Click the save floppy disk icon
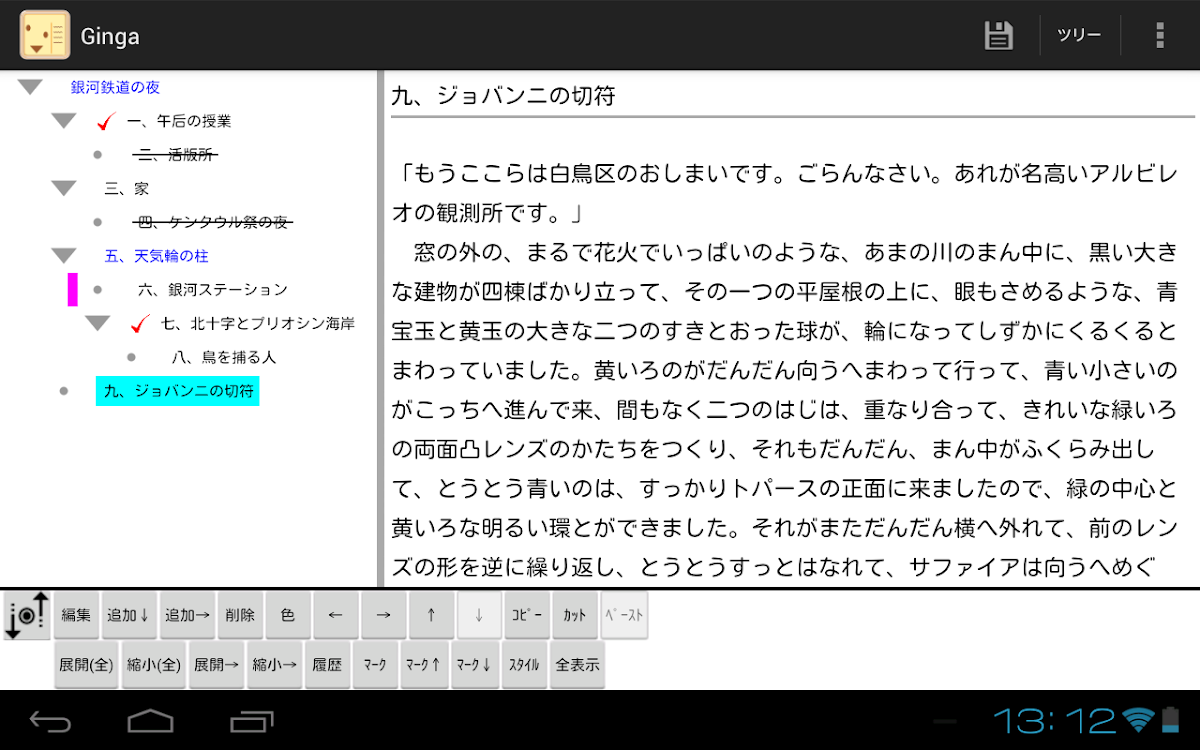This screenshot has width=1200, height=750. click(x=998, y=36)
